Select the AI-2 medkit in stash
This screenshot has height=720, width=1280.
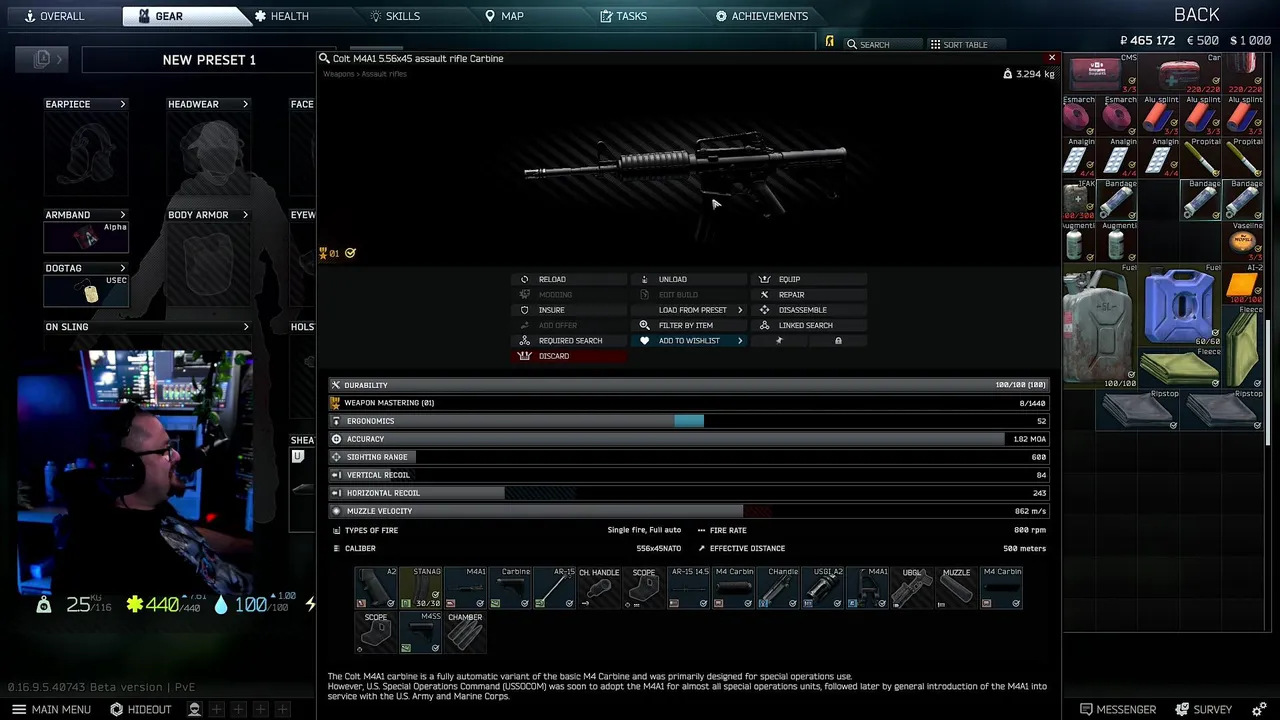(x=1243, y=283)
